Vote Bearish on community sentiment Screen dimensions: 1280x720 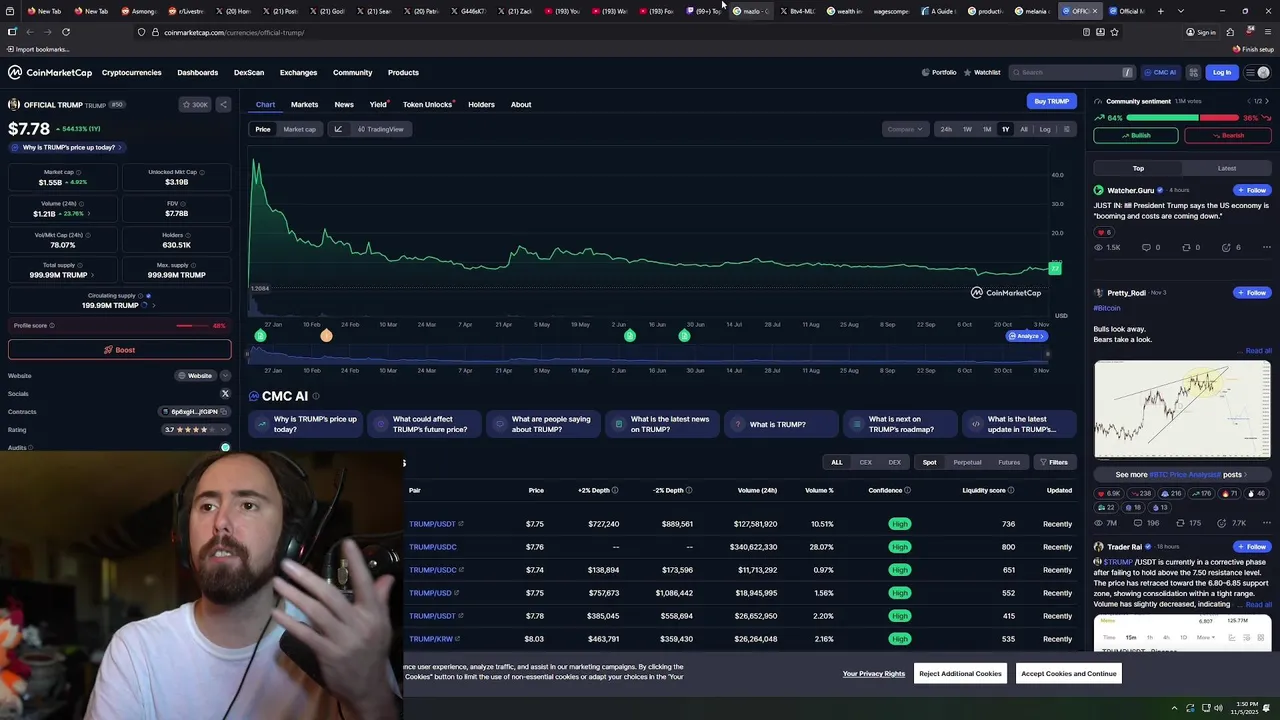coord(1228,135)
